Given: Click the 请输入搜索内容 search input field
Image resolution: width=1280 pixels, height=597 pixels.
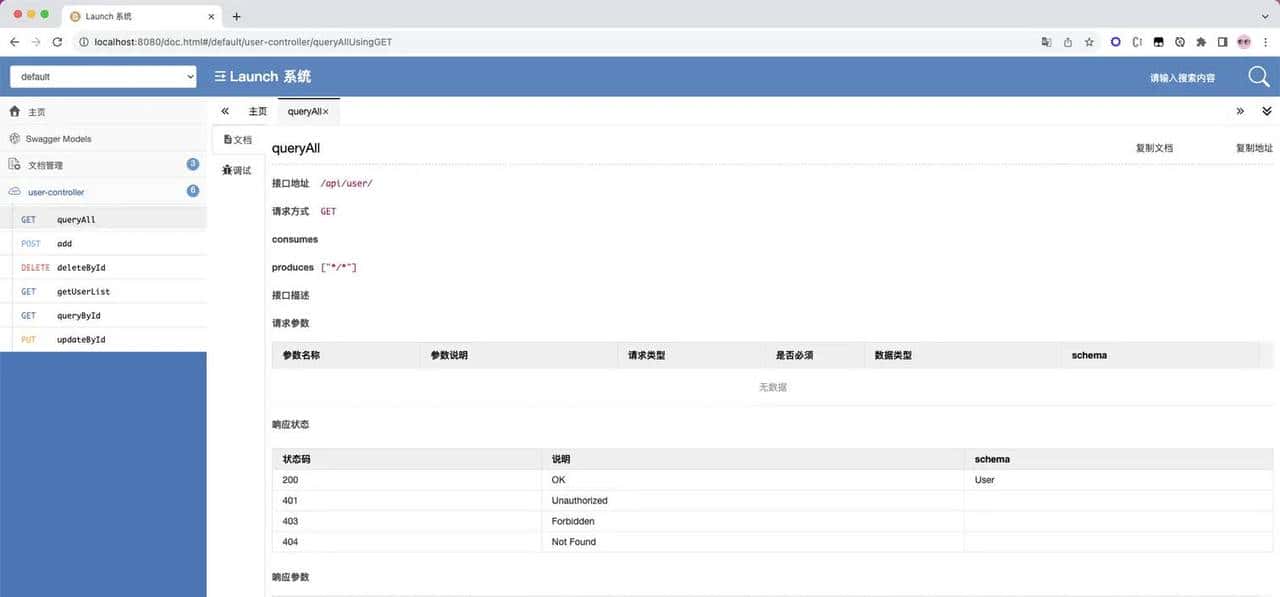Looking at the screenshot, I should (x=1180, y=76).
